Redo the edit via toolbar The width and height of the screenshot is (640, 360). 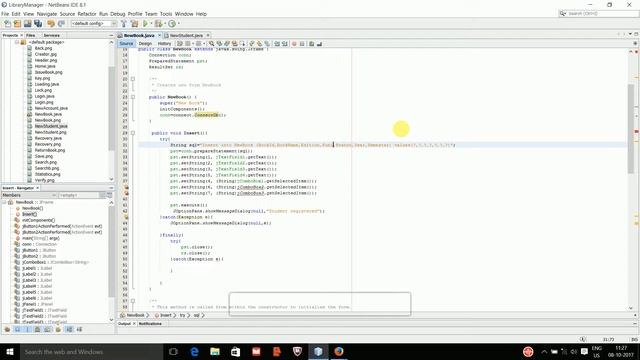coord(61,24)
